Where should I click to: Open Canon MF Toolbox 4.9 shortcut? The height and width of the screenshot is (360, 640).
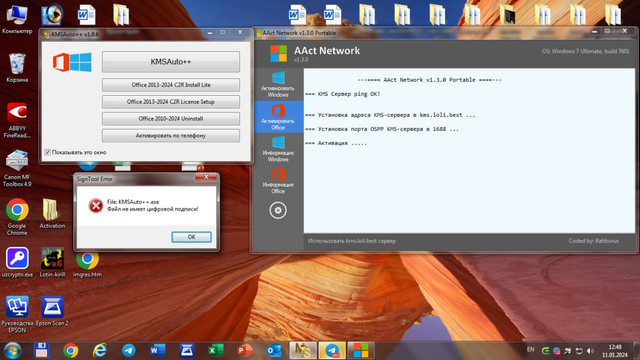tap(17, 168)
